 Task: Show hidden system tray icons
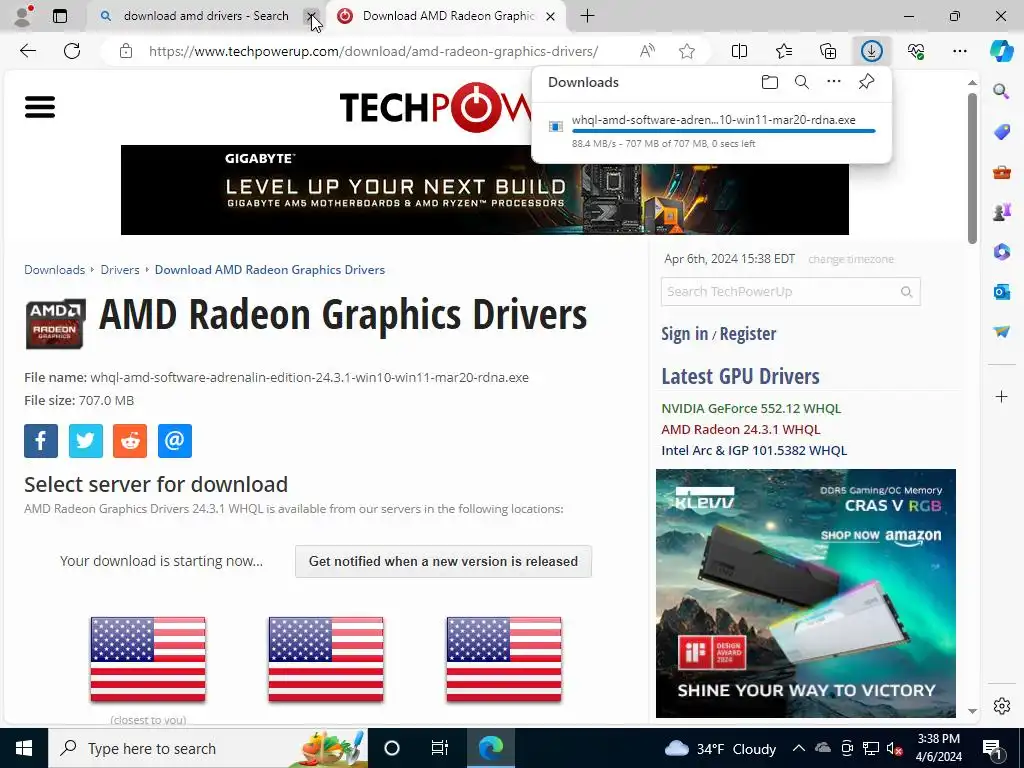pyautogui.click(x=798, y=748)
